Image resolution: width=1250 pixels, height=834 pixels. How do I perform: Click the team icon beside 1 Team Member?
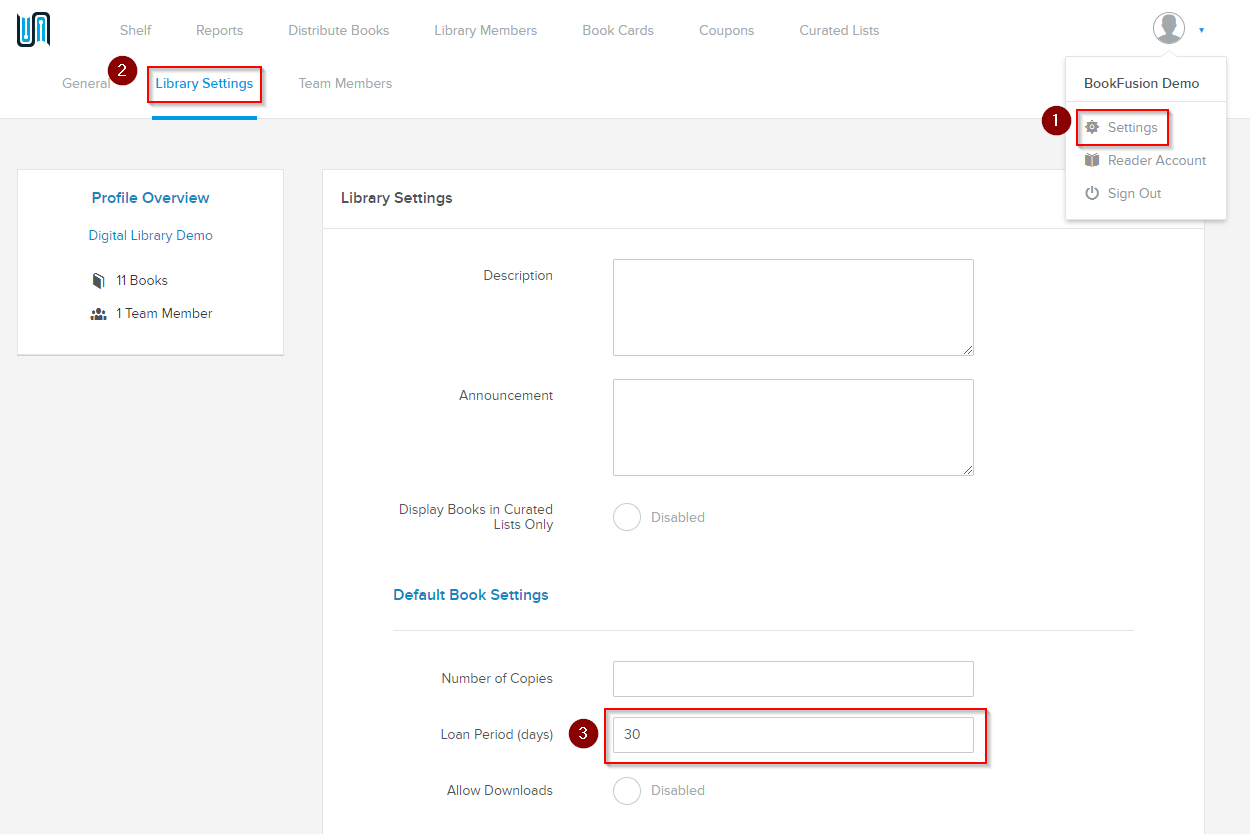coord(98,314)
